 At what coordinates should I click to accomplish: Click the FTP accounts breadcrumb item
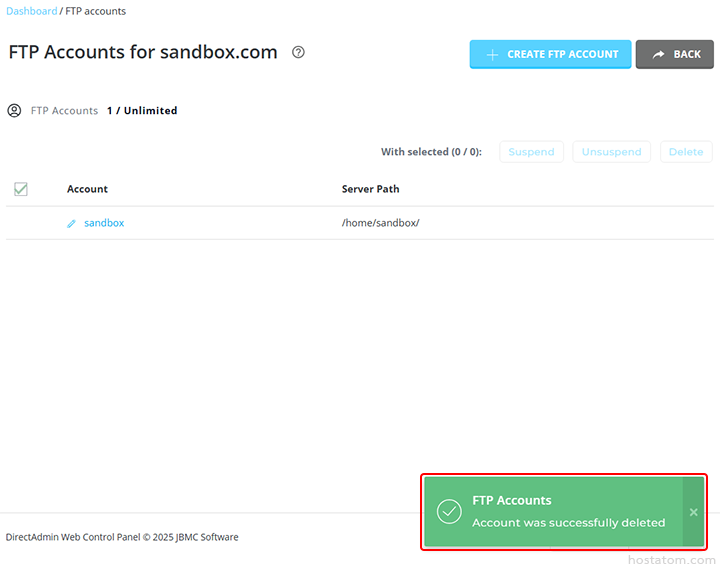coord(96,11)
